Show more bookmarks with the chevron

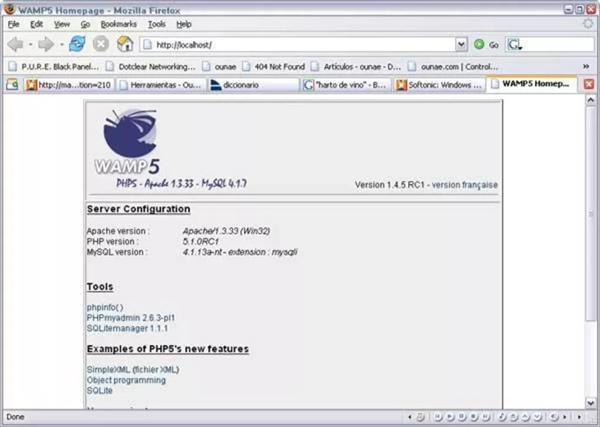(586, 67)
